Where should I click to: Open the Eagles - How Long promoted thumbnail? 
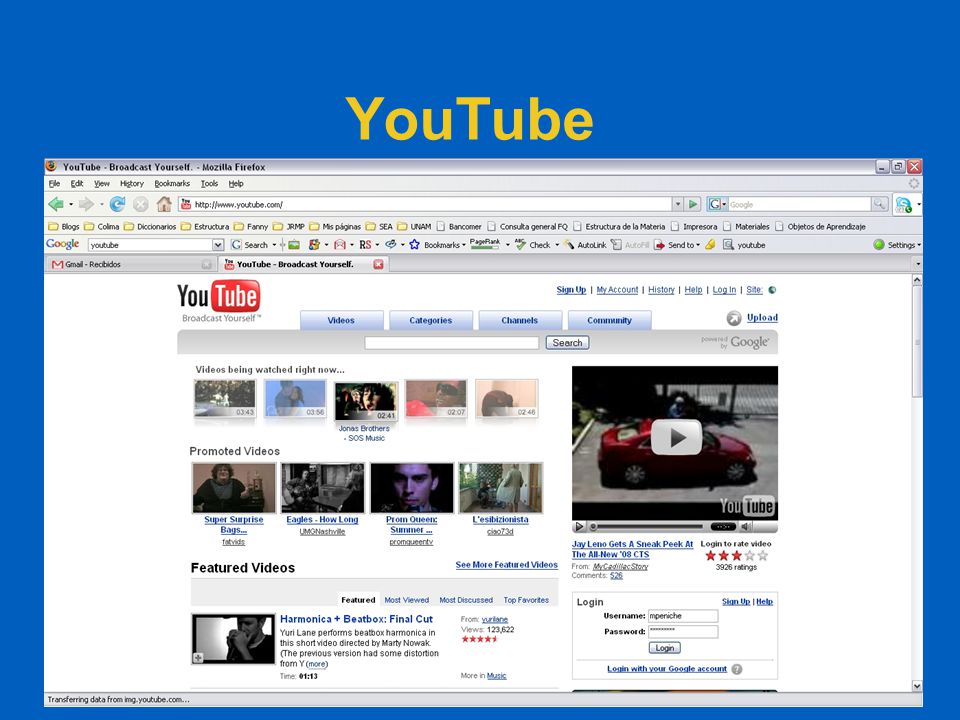tap(323, 487)
